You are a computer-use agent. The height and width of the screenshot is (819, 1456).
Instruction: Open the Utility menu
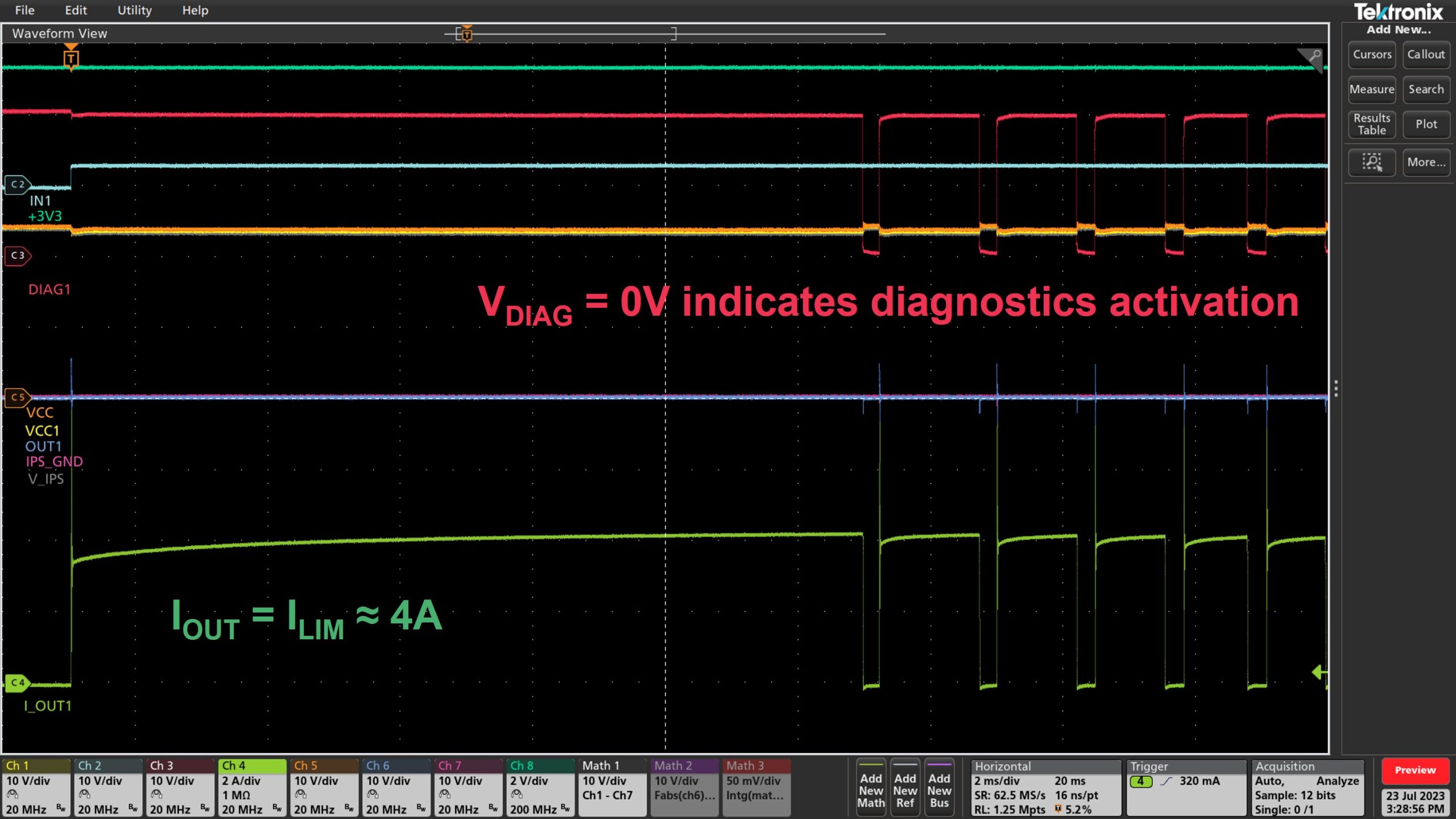coord(134,10)
